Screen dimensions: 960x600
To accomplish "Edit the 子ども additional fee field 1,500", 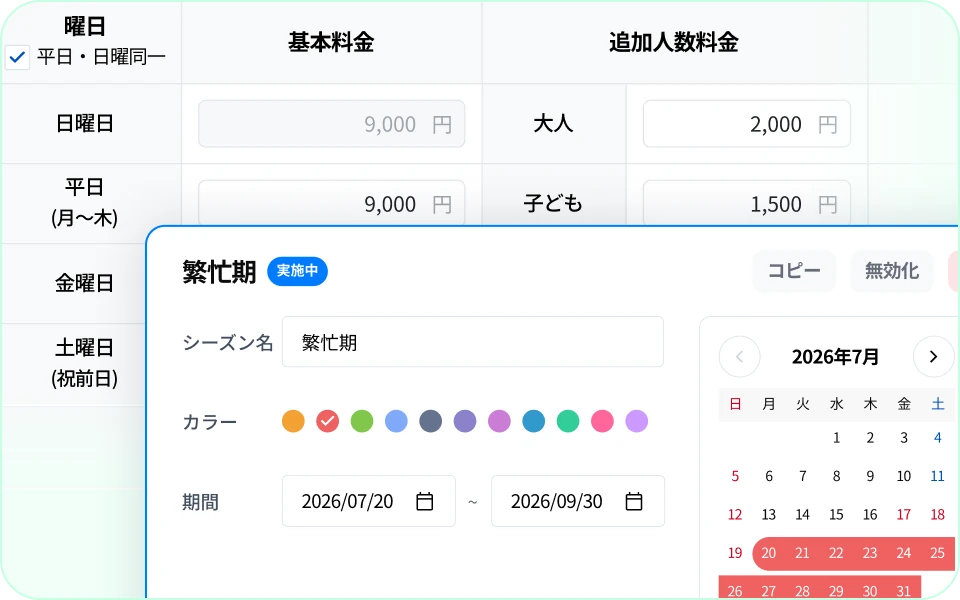I will coord(746,203).
